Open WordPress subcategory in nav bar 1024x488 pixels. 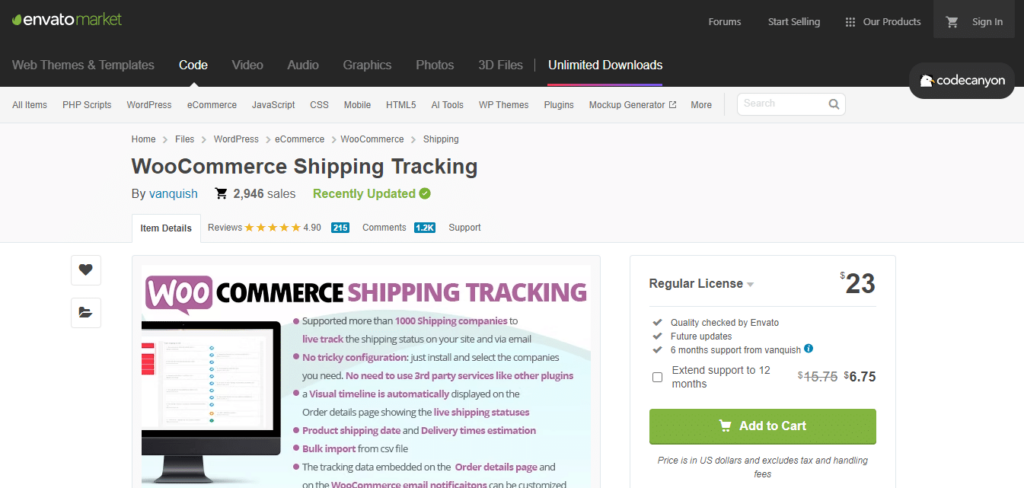149,105
